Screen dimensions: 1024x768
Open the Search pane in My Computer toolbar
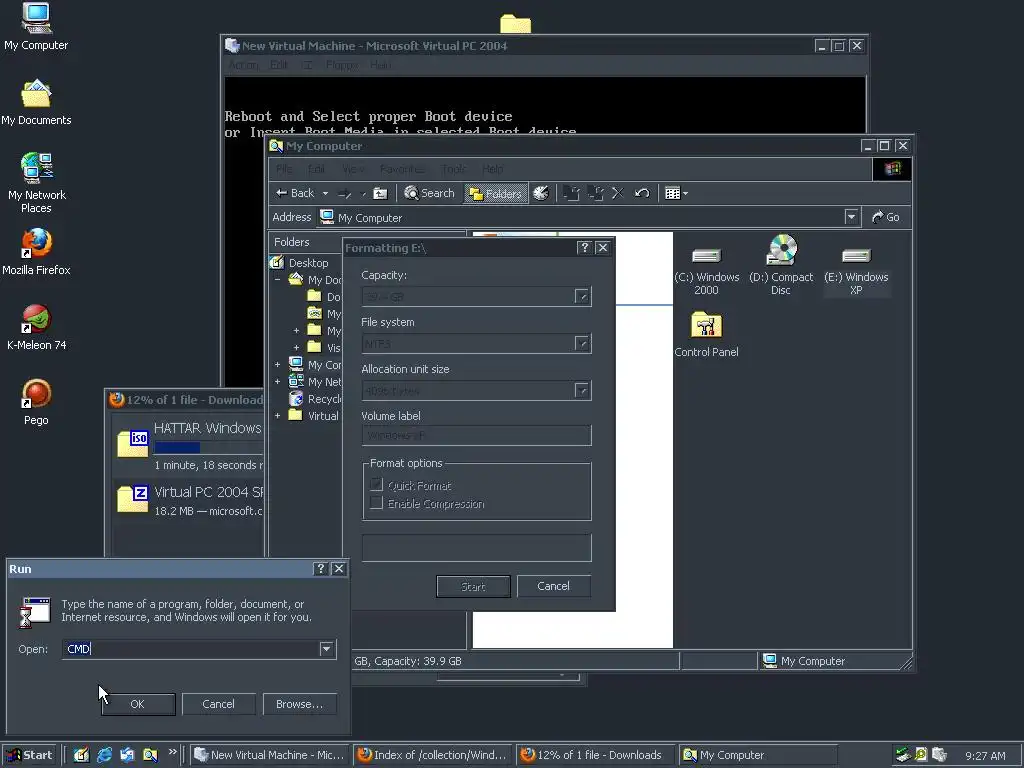tap(429, 193)
